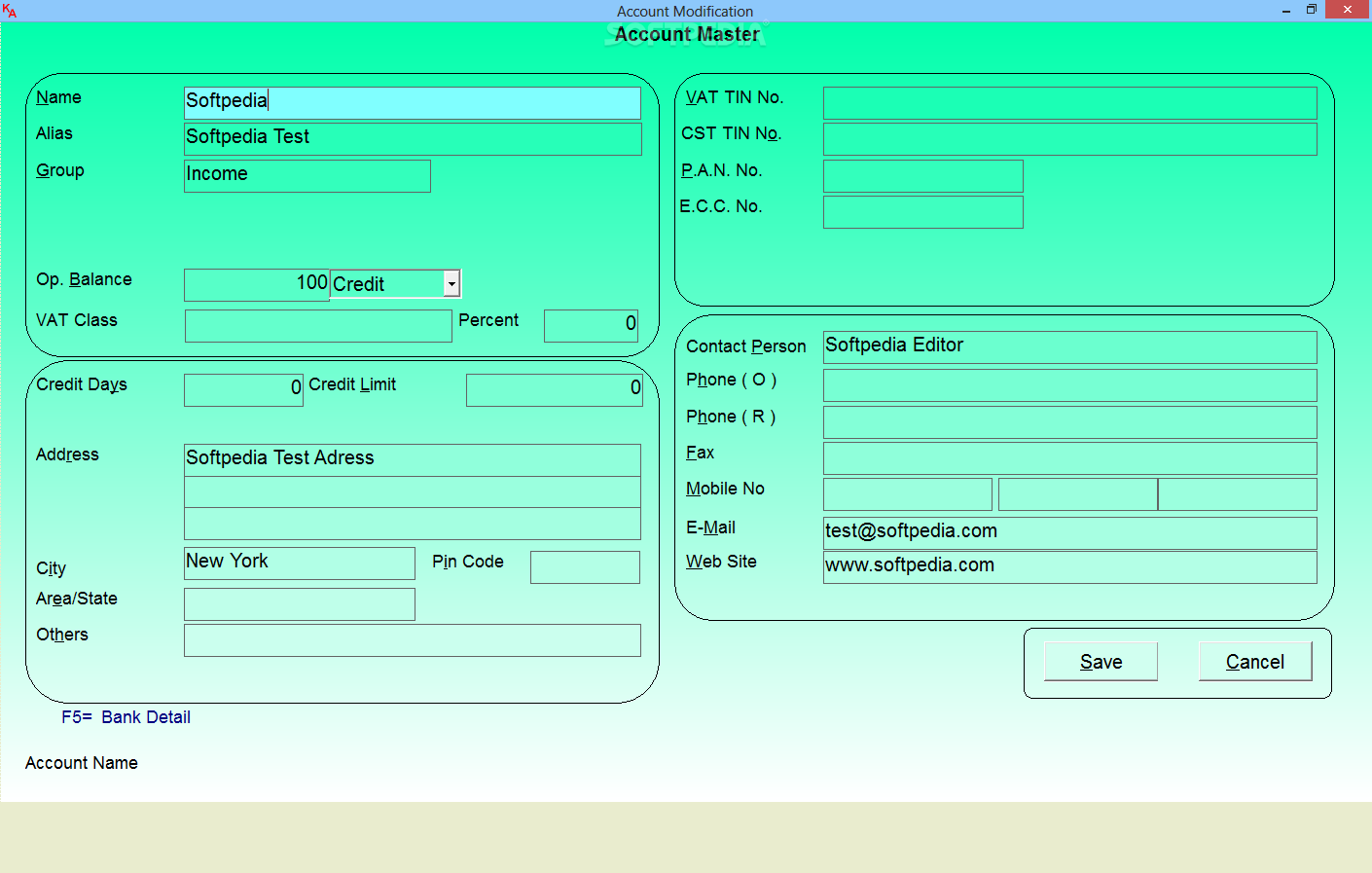
Task: Focus the Phone ( O ) field
Action: click(x=1070, y=385)
